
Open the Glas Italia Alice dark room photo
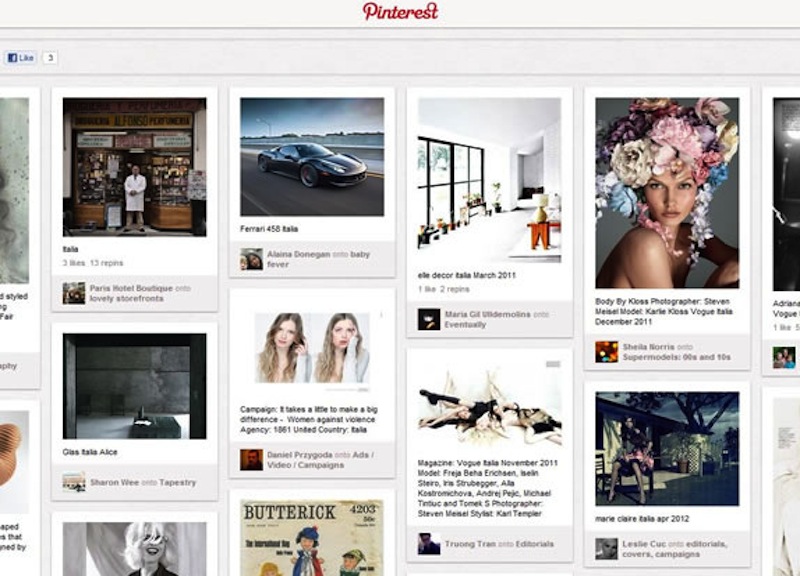click(135, 386)
